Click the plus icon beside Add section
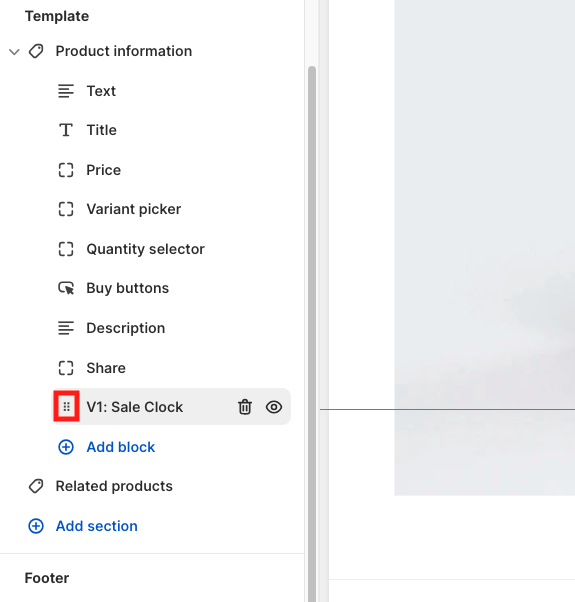Image resolution: width=575 pixels, height=602 pixels. pos(36,526)
